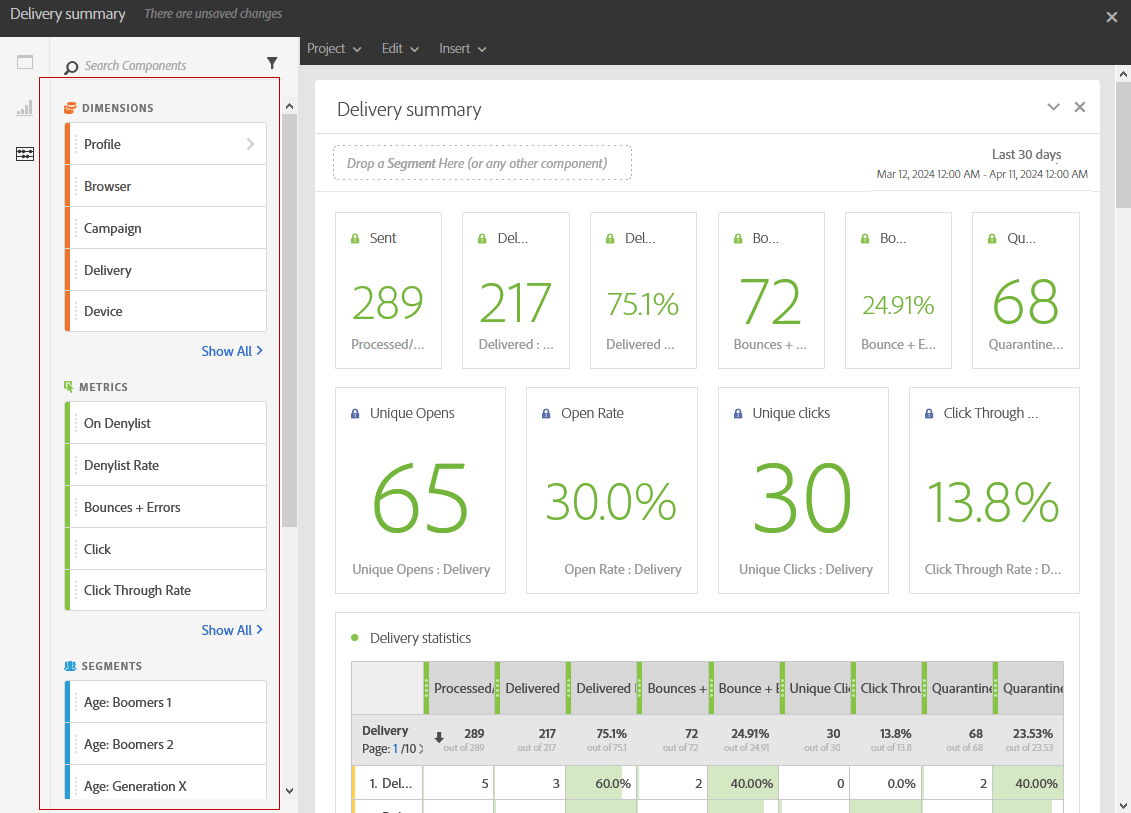The width and height of the screenshot is (1131, 813).
Task: Click the component search magnifier icon
Action: (70, 66)
